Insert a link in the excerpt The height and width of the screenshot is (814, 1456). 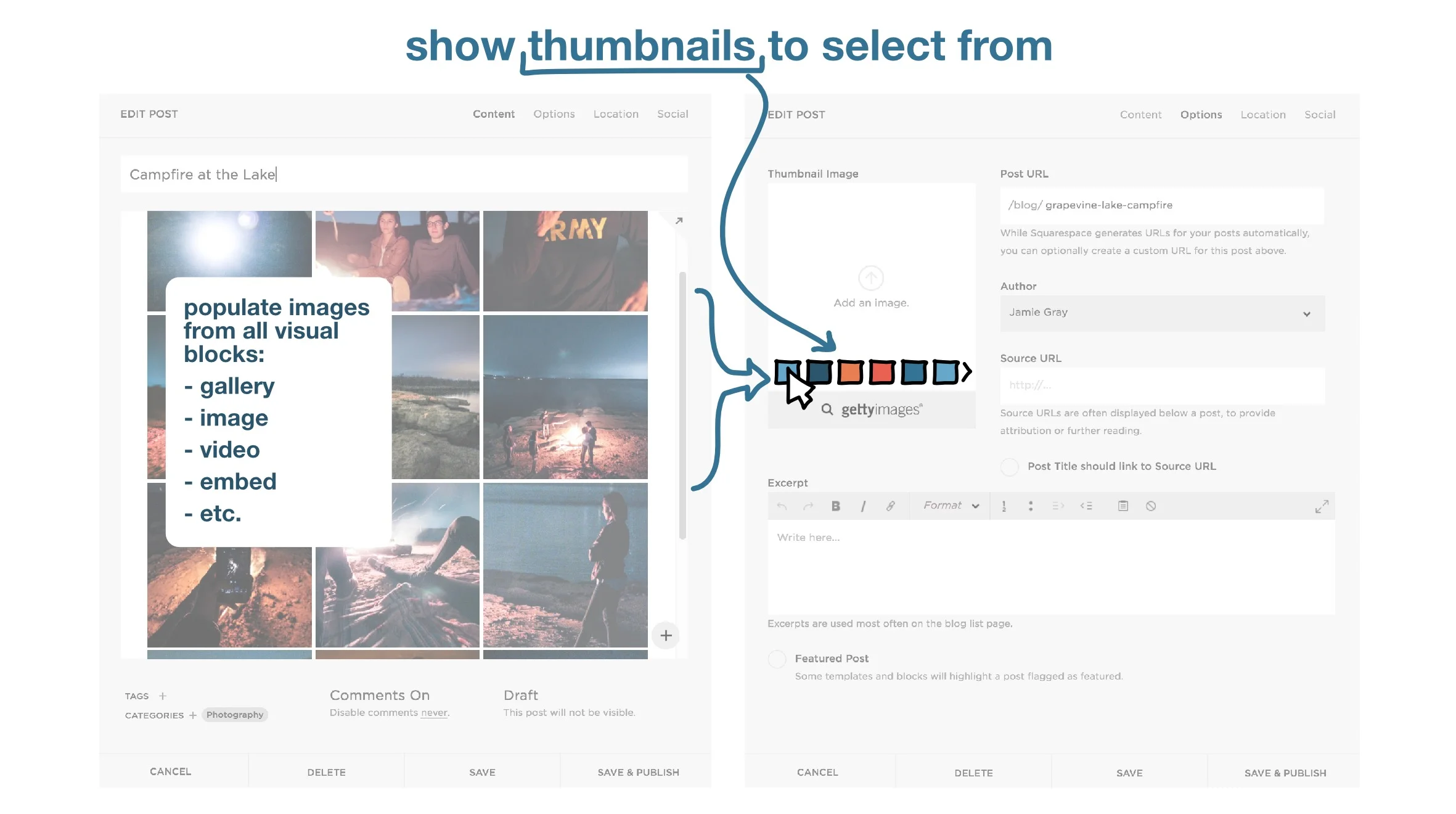pos(890,506)
